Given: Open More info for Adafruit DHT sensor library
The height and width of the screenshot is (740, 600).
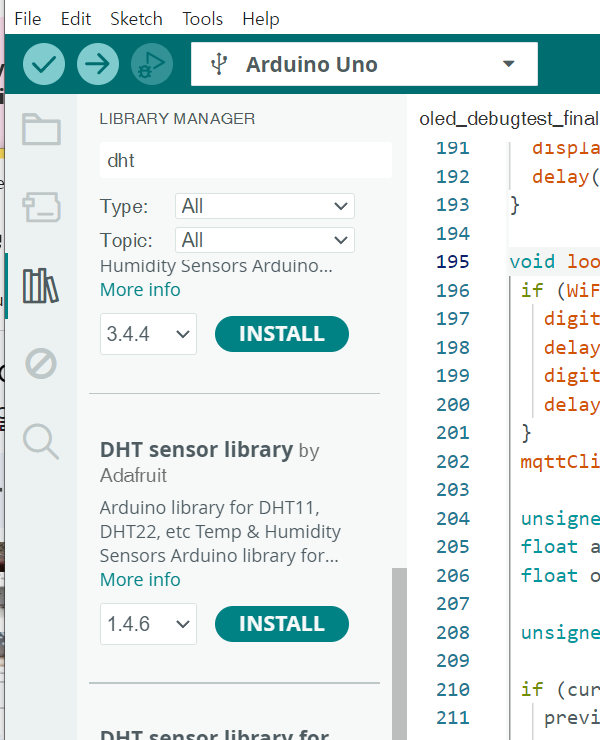Looking at the screenshot, I should point(140,580).
